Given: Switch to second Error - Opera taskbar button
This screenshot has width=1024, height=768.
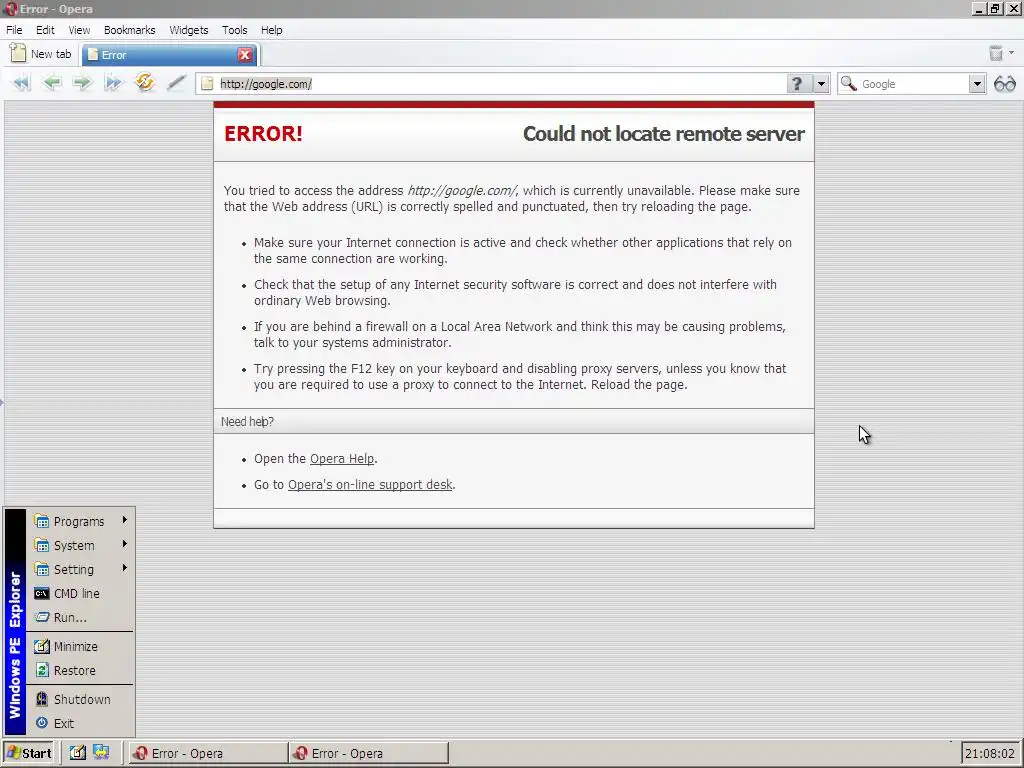Looking at the screenshot, I should 369,753.
